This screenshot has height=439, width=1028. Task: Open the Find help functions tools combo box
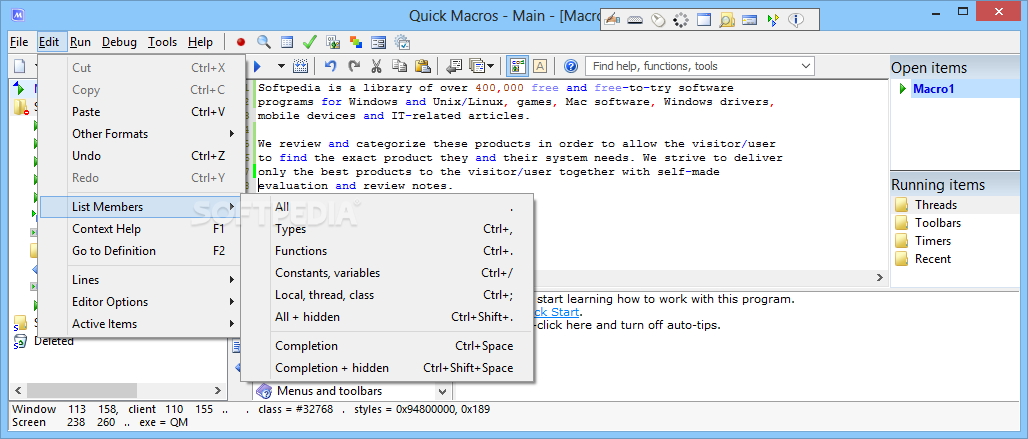tap(700, 66)
